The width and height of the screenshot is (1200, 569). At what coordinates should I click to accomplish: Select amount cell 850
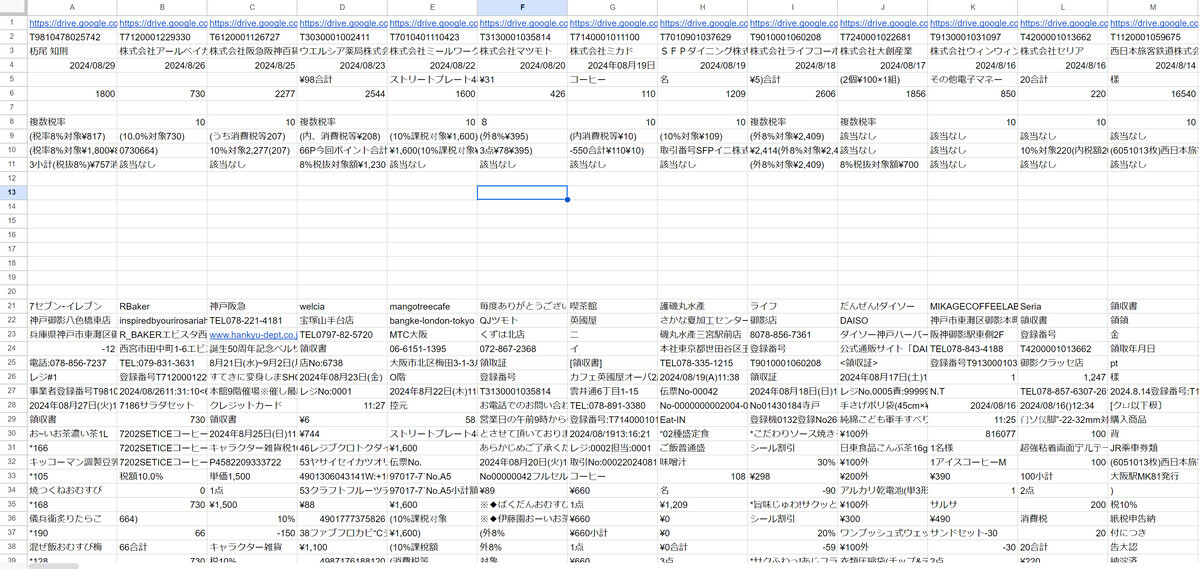tap(972, 93)
